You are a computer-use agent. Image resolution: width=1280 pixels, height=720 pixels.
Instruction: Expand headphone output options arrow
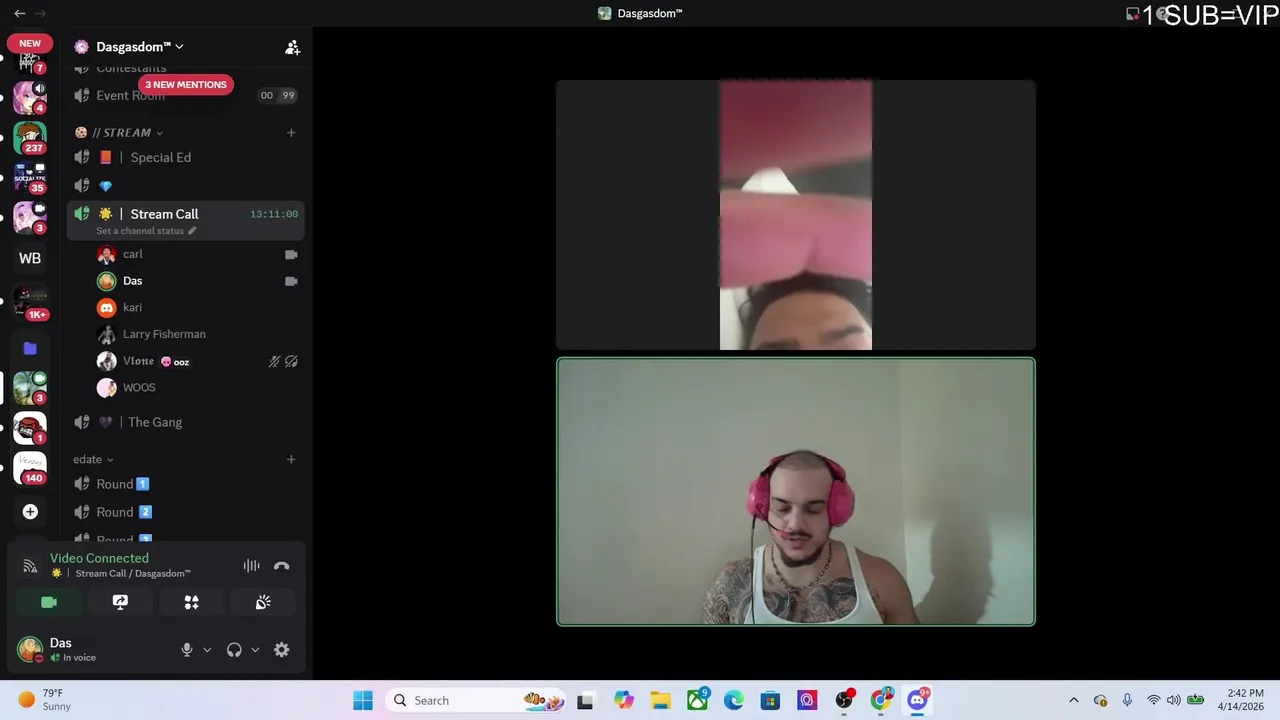[255, 650]
